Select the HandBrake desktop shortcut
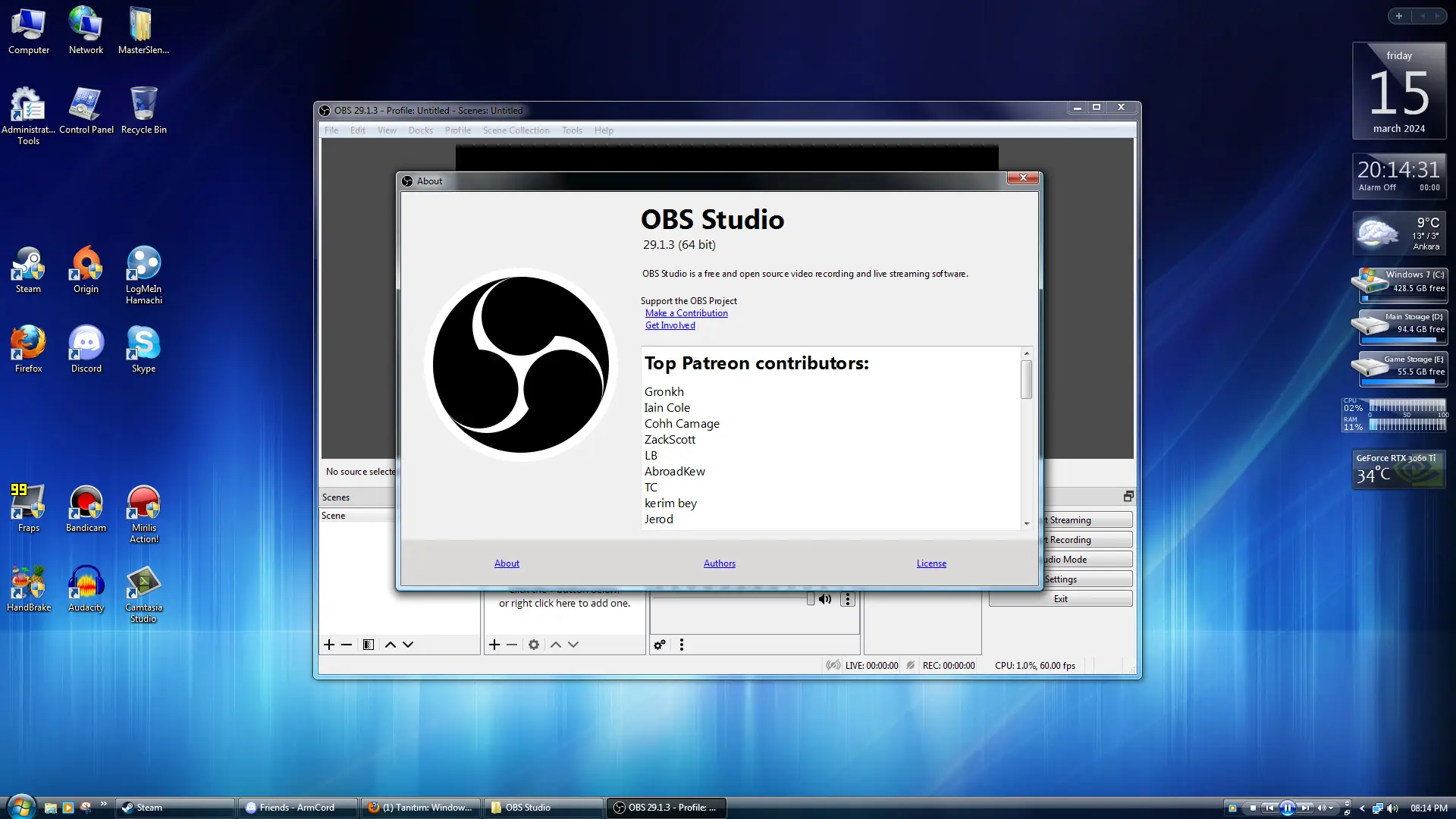 (x=28, y=588)
